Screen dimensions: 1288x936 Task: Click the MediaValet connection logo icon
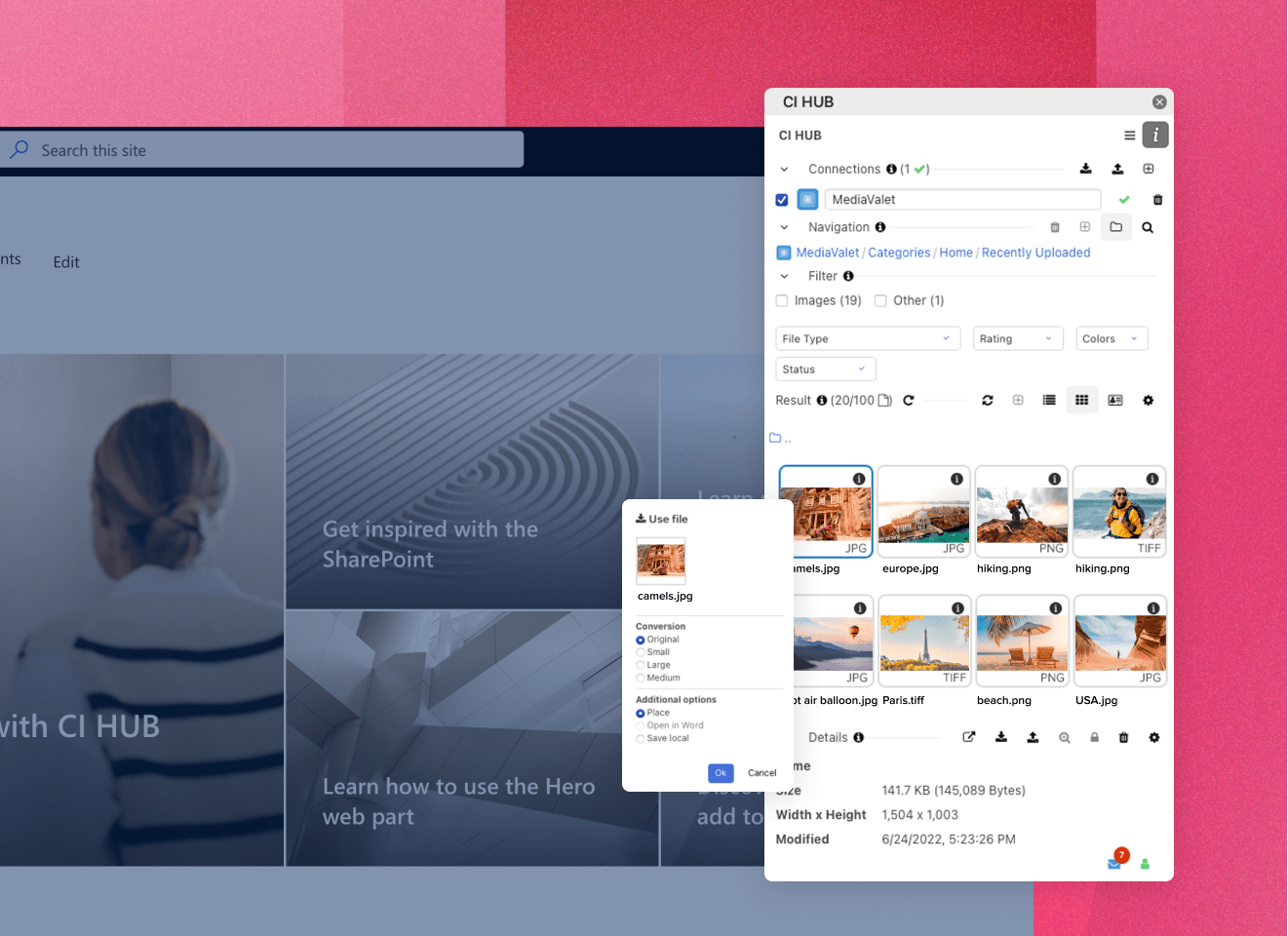pos(807,200)
